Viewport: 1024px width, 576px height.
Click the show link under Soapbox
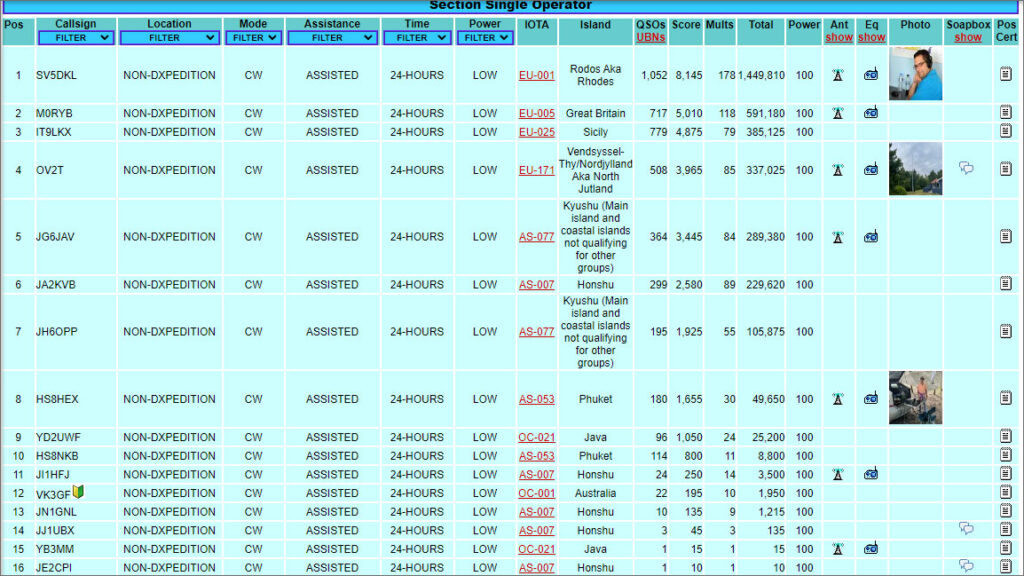tap(968, 38)
